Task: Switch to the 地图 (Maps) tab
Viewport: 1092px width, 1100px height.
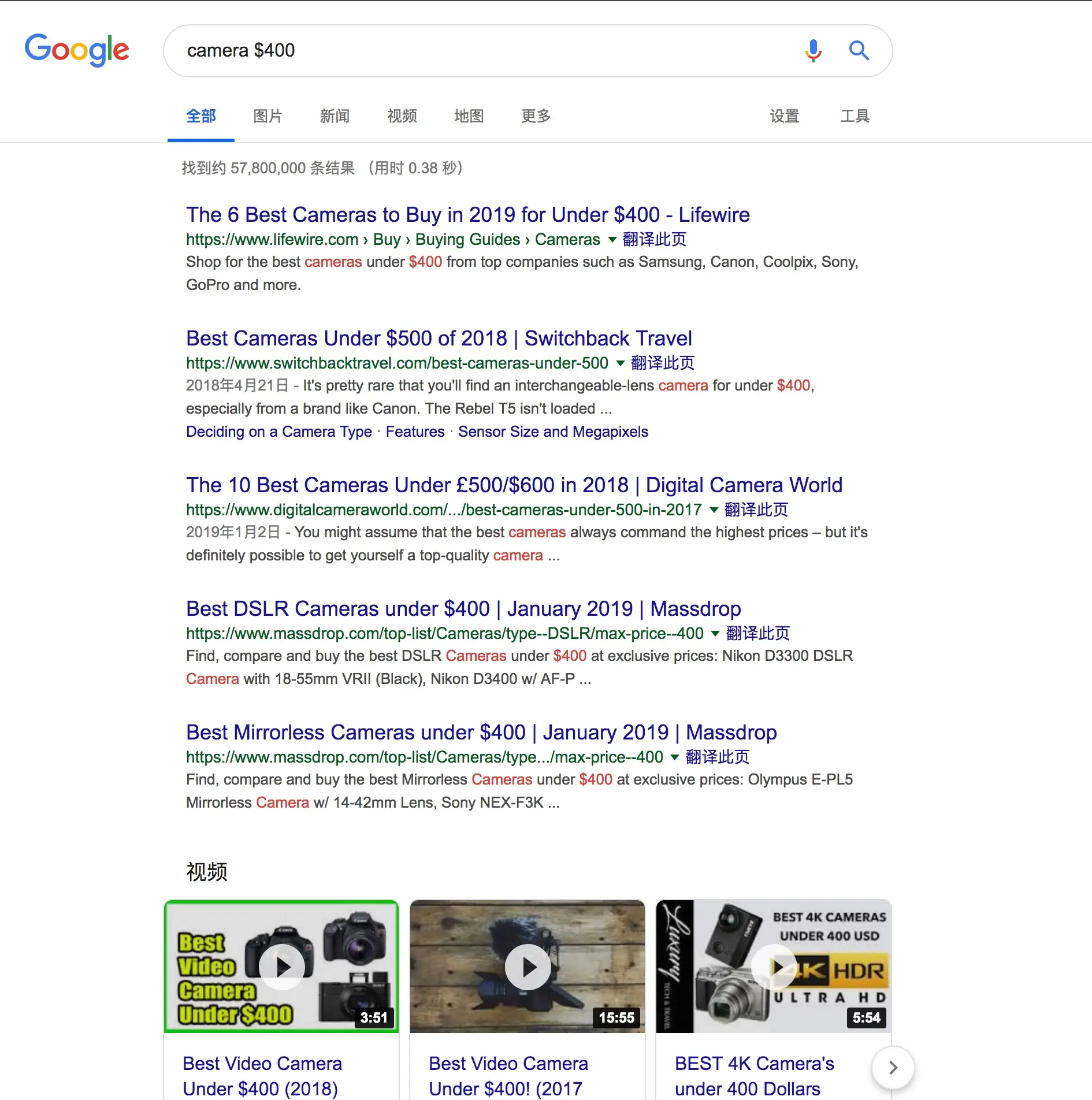Action: tap(469, 116)
